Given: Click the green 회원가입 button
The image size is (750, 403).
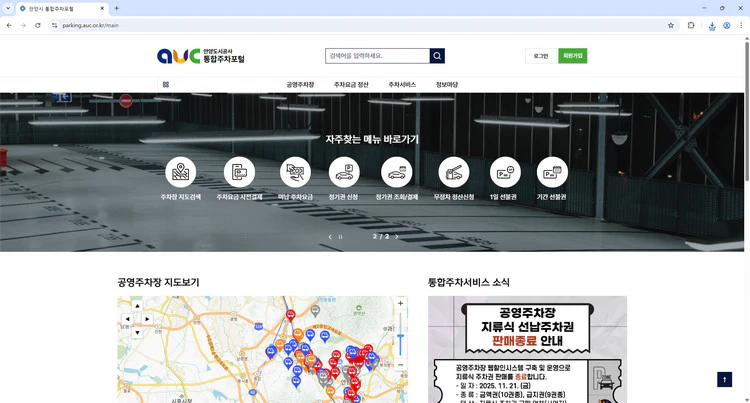Looking at the screenshot, I should pos(573,56).
